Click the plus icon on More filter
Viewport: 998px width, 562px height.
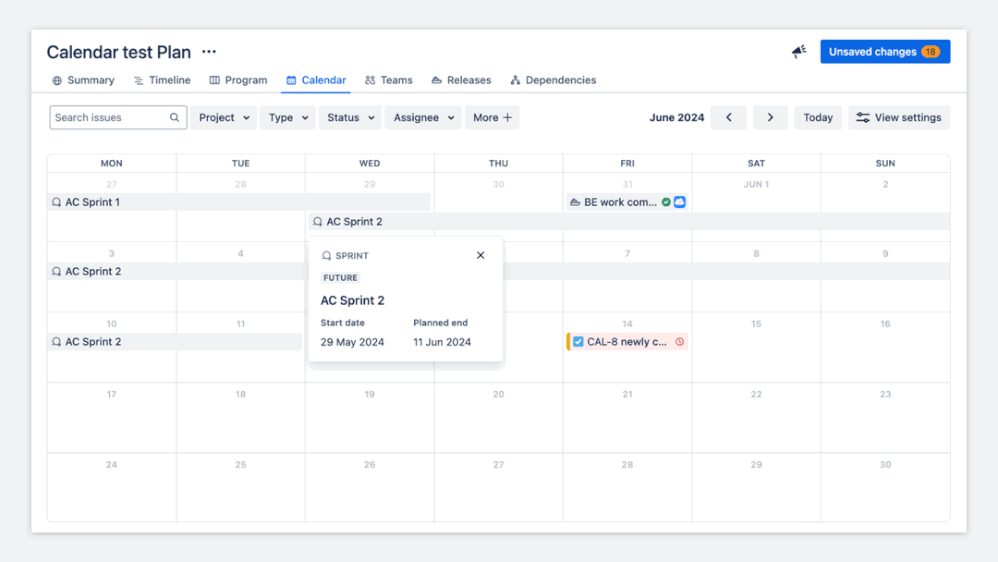click(507, 118)
